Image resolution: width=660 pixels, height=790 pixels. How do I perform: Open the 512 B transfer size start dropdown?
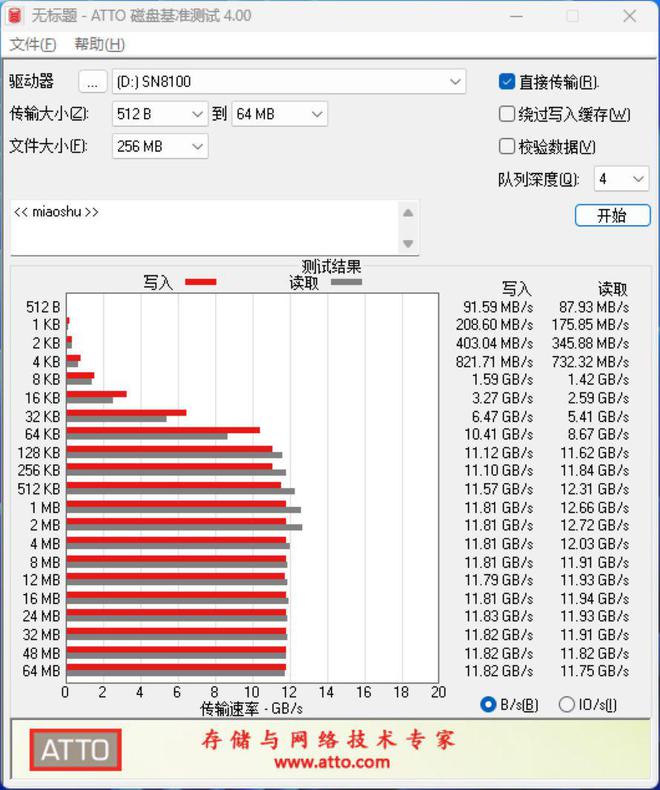tap(160, 114)
